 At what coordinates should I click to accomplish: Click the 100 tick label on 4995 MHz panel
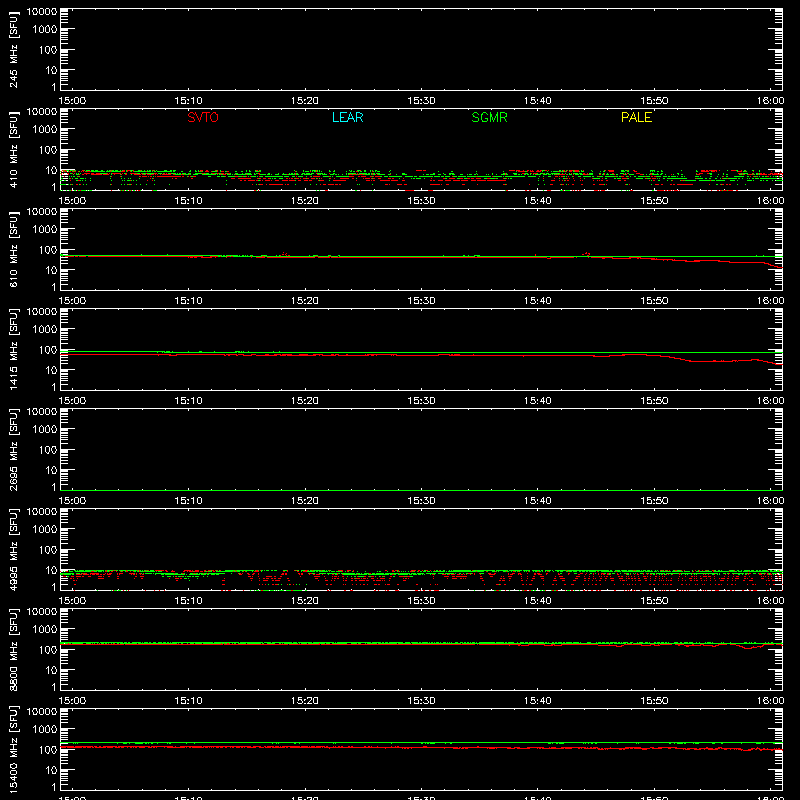click(x=48, y=550)
